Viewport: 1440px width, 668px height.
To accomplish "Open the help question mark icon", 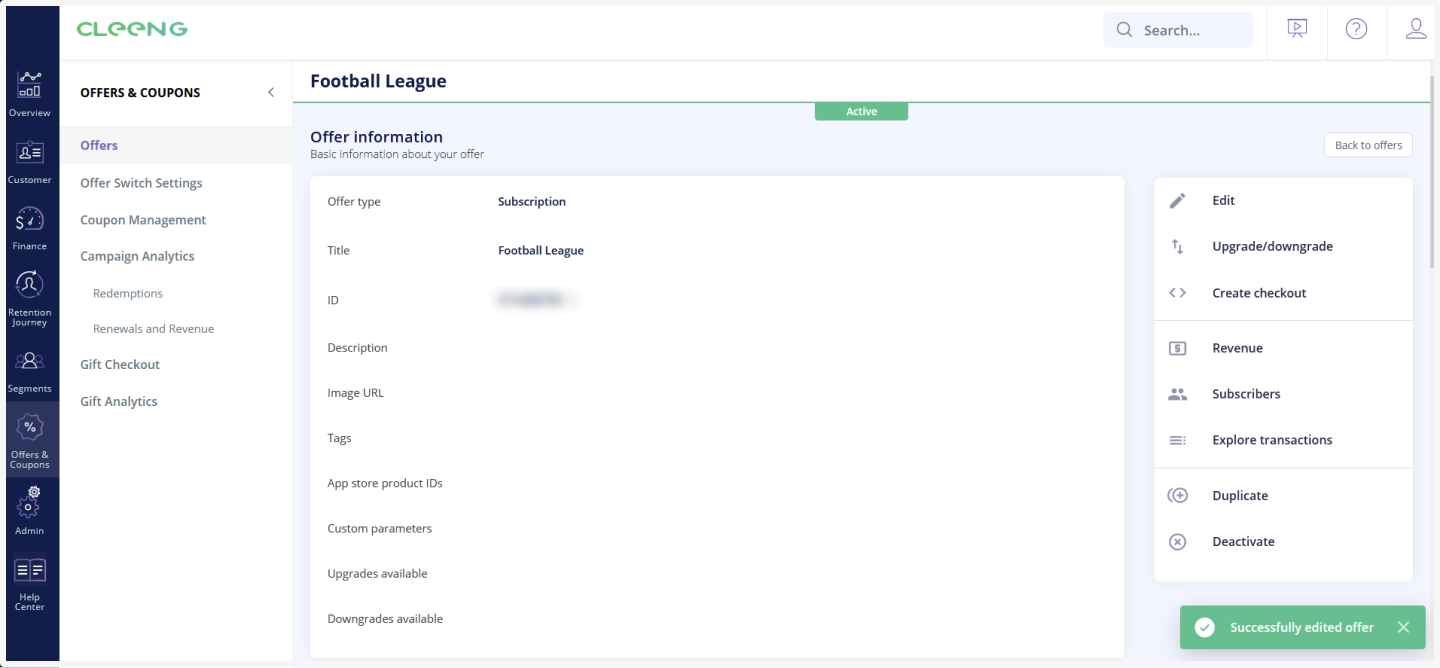I will (x=1356, y=29).
